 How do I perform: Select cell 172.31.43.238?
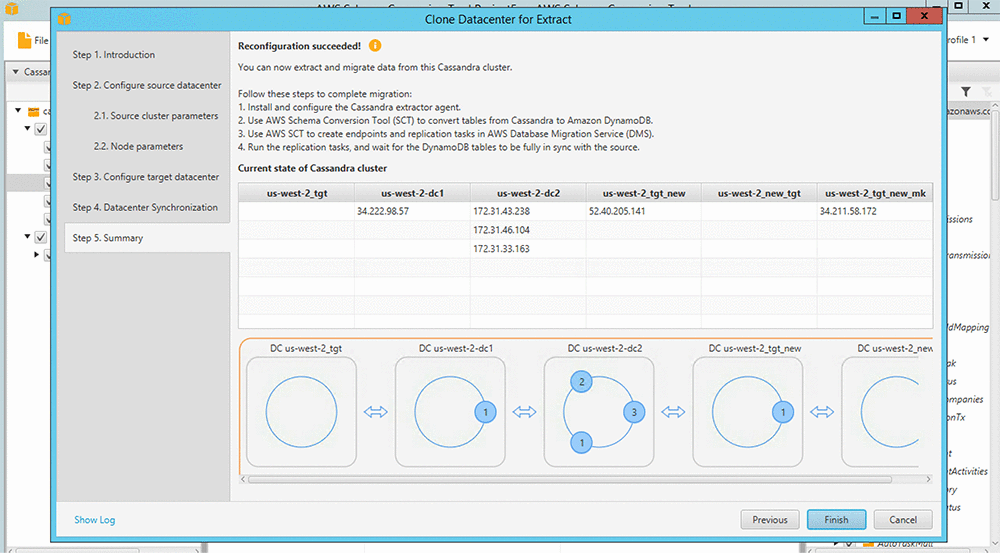(528, 211)
